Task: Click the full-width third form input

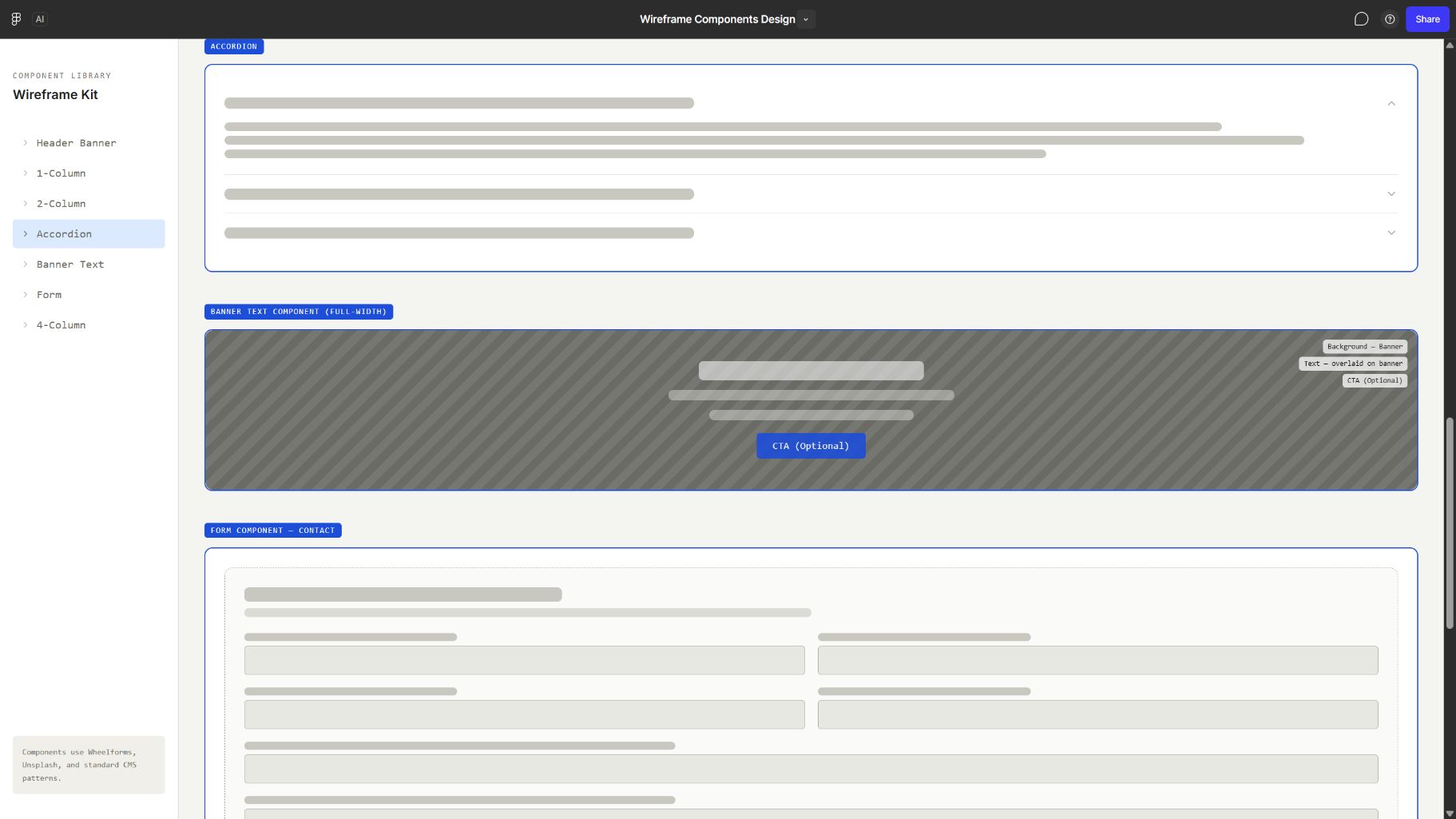Action: [811, 769]
